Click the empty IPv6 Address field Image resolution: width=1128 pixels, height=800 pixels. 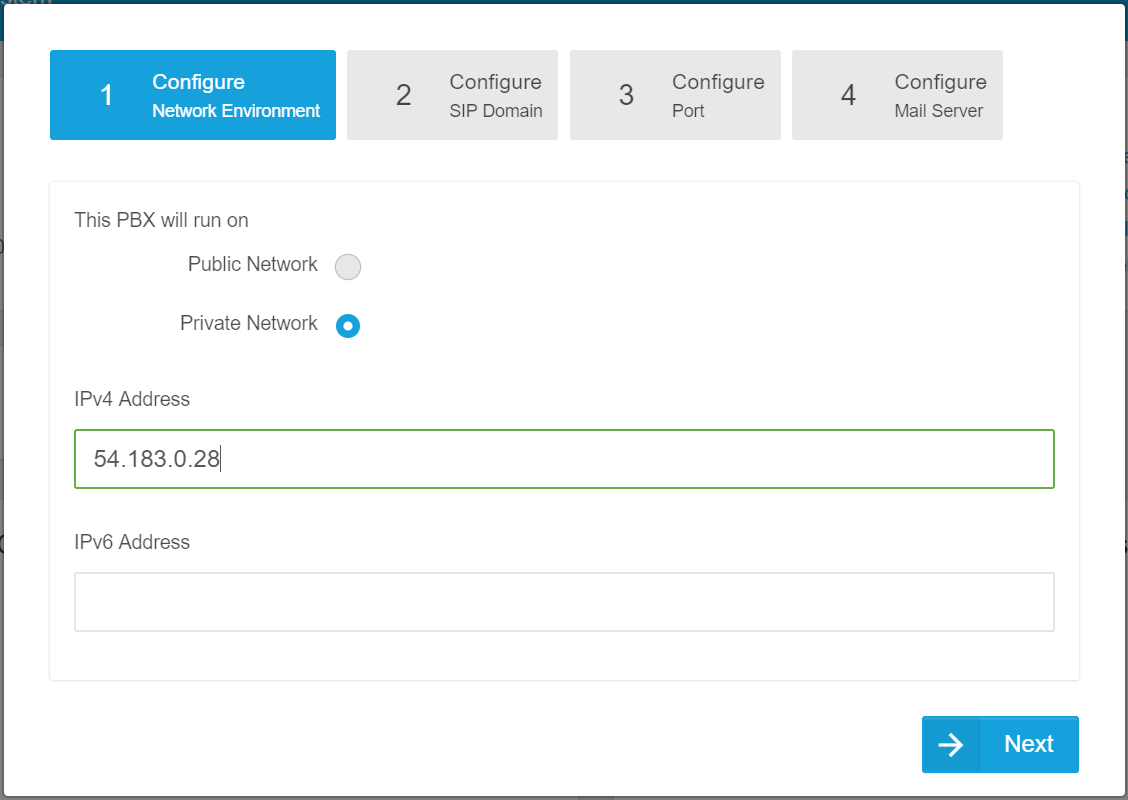point(564,602)
